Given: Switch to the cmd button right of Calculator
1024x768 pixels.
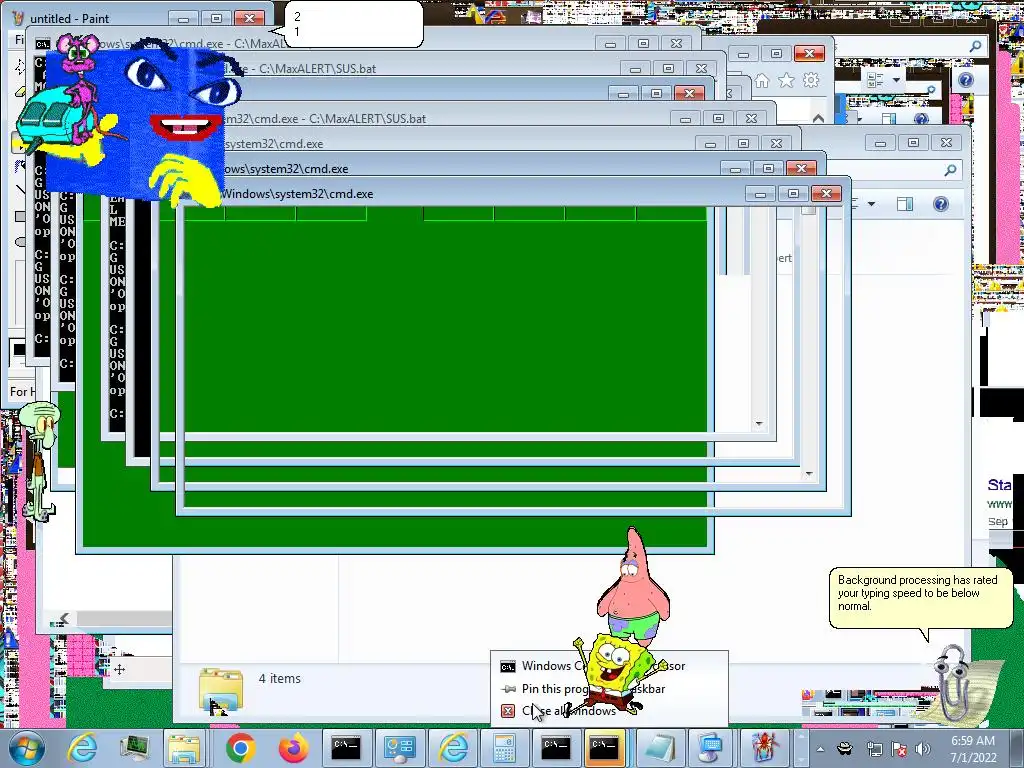Looking at the screenshot, I should click(555, 748).
